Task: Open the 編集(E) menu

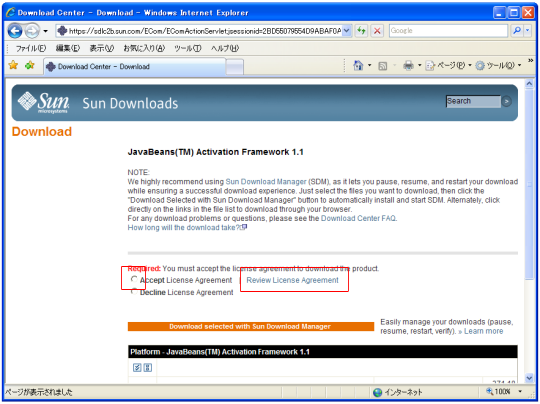Action: (x=68, y=48)
